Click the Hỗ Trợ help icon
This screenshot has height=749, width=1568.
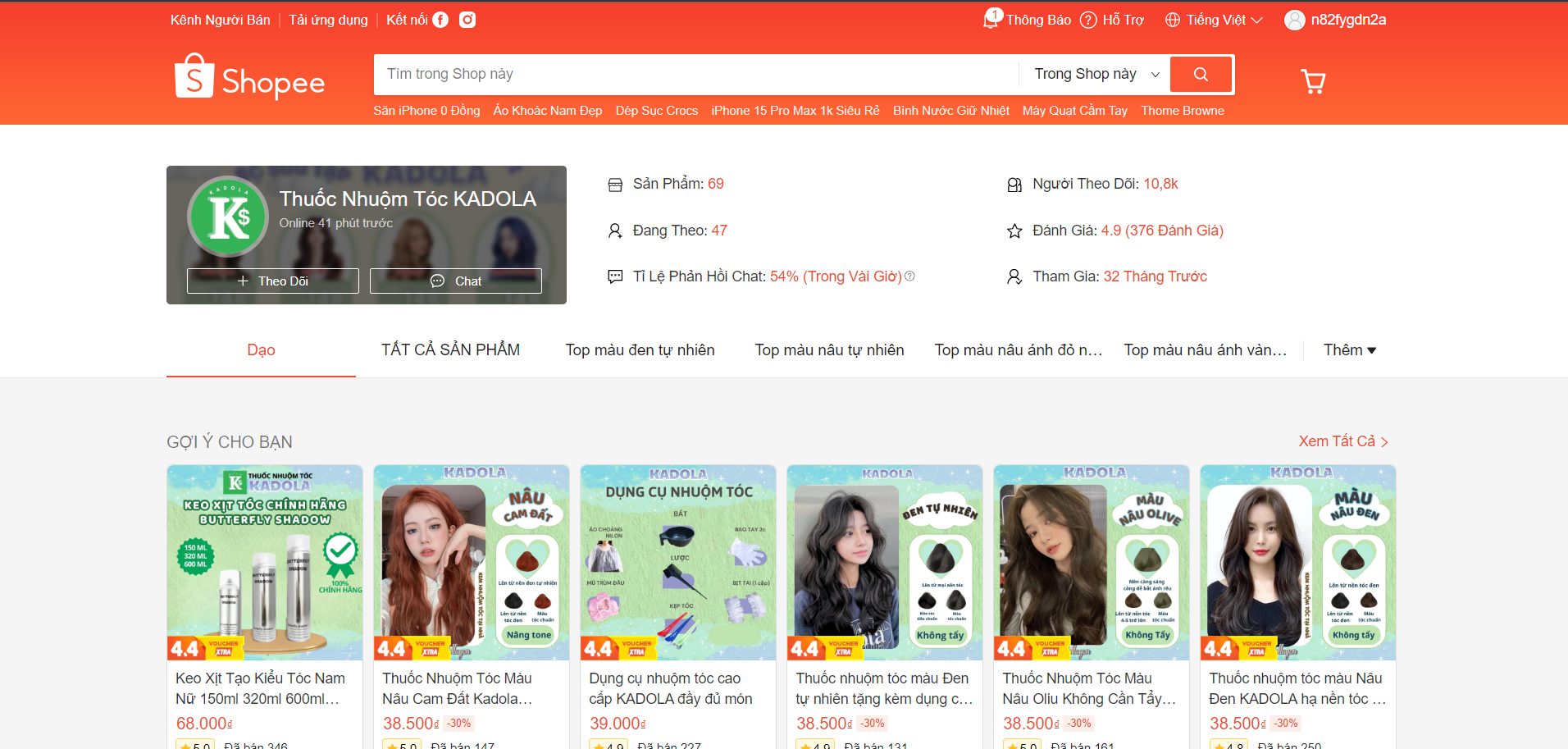(1088, 20)
